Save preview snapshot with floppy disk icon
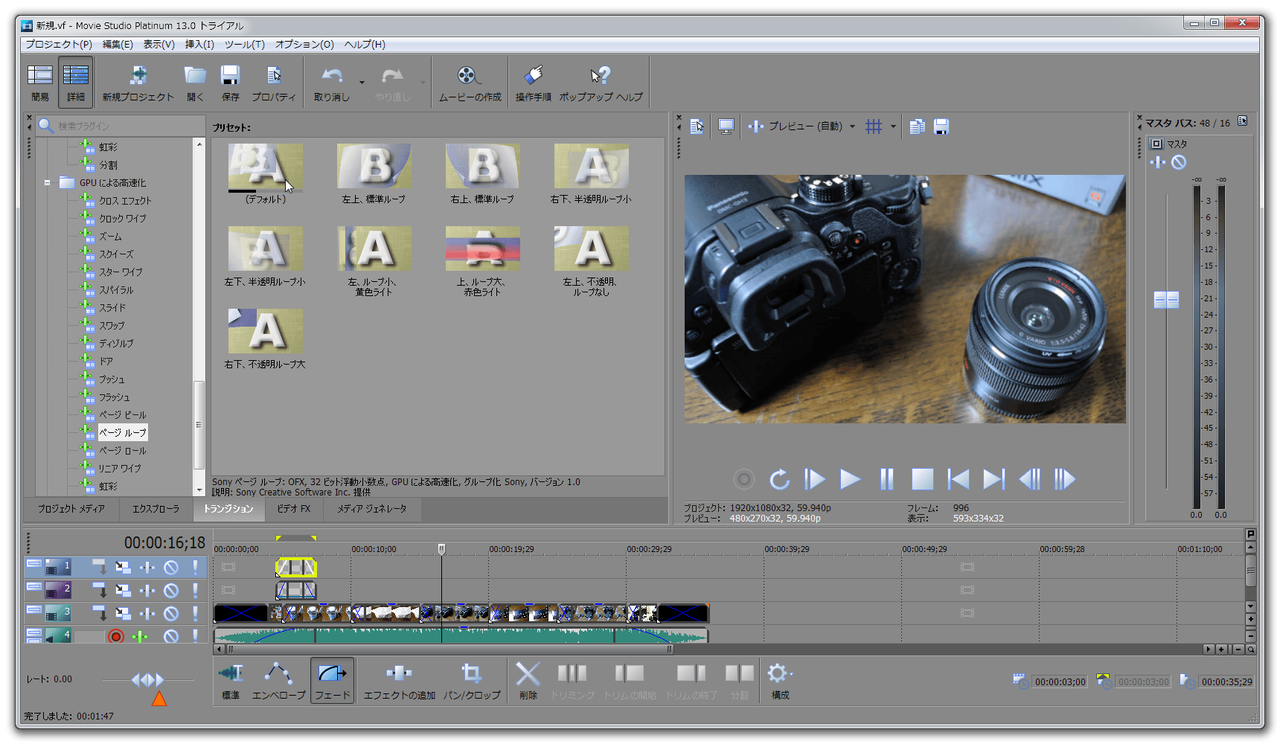The height and width of the screenshot is (744, 1280). [941, 127]
